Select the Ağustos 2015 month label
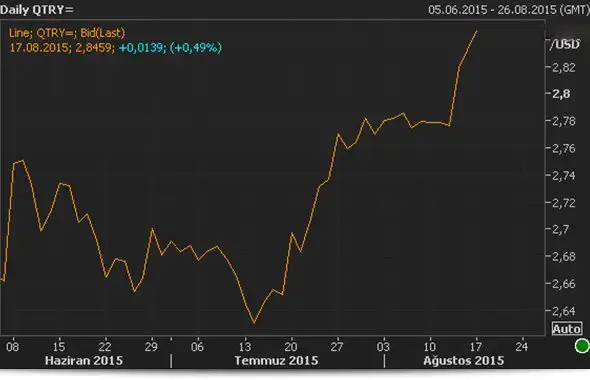 click(464, 360)
